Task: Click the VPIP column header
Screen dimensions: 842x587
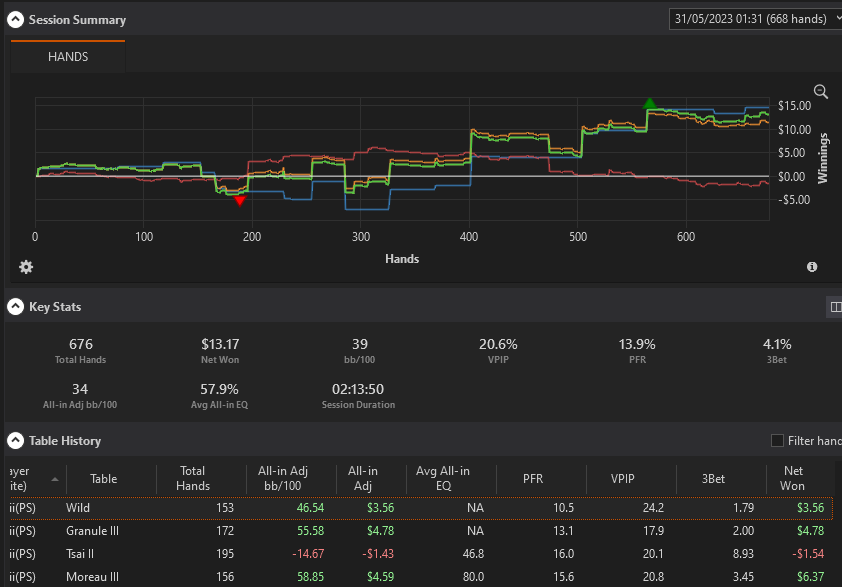Action: click(622, 478)
